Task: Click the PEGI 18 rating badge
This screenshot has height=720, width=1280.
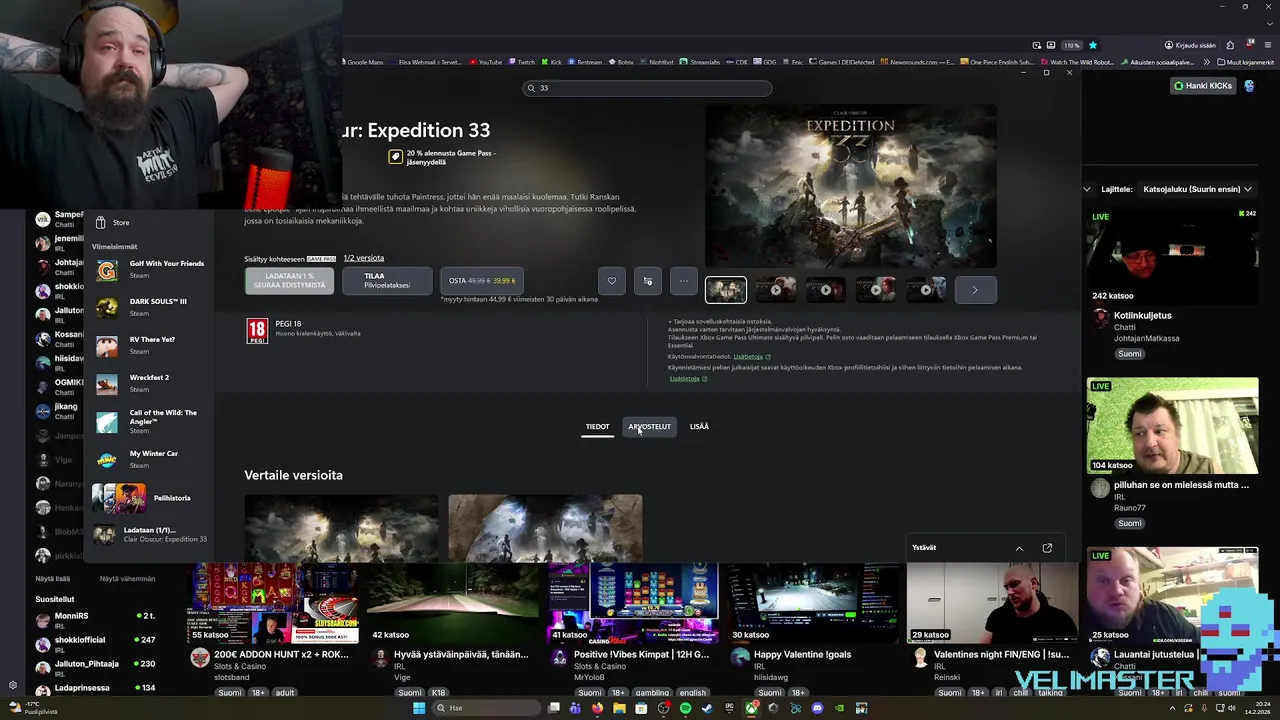Action: (x=257, y=331)
